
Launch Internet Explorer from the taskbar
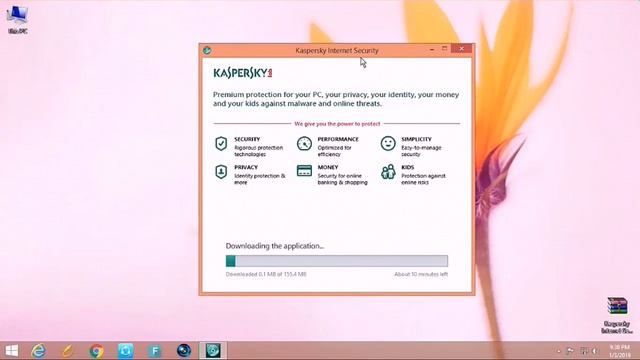[x=39, y=351]
